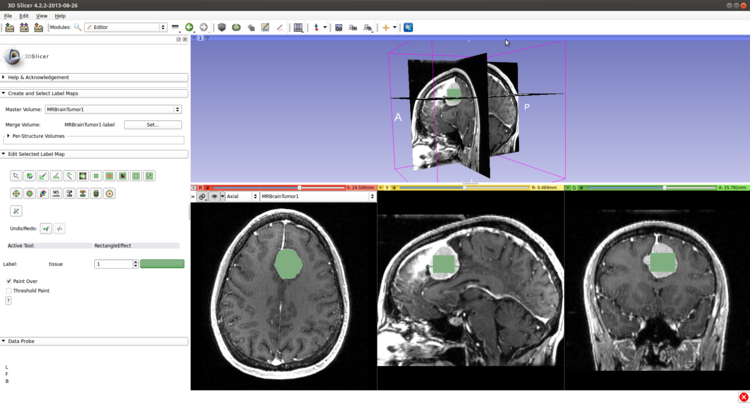Open the File menu
Image resolution: width=750 pixels, height=404 pixels.
coord(8,16)
